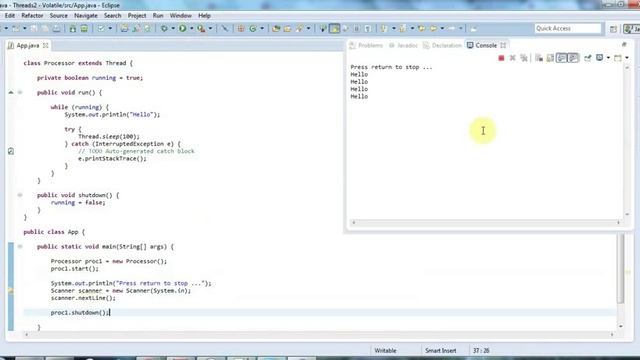Open the Help menu
640x360 pixels.
[204, 16]
